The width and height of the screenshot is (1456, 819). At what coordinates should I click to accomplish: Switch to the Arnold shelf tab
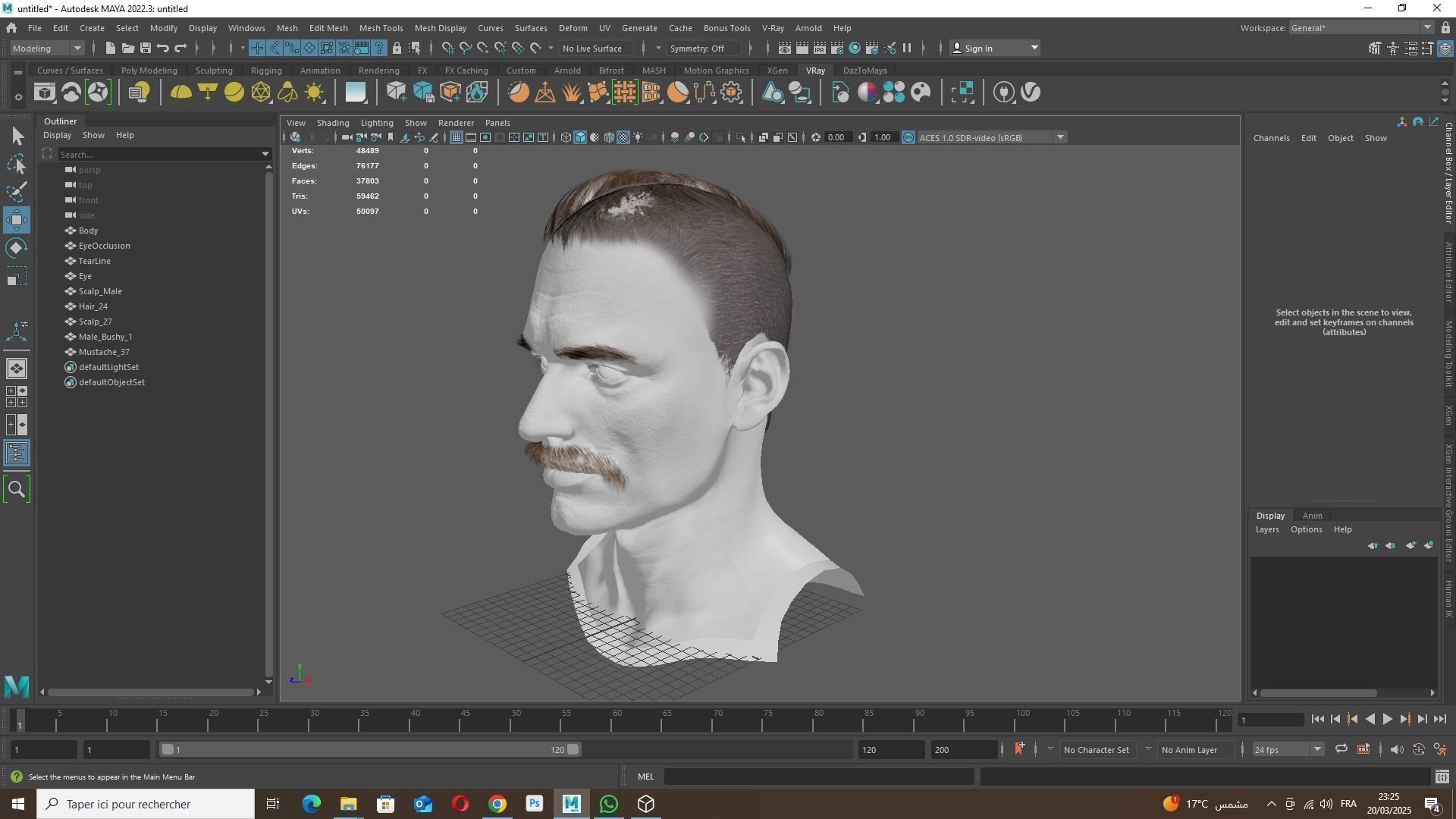click(567, 70)
